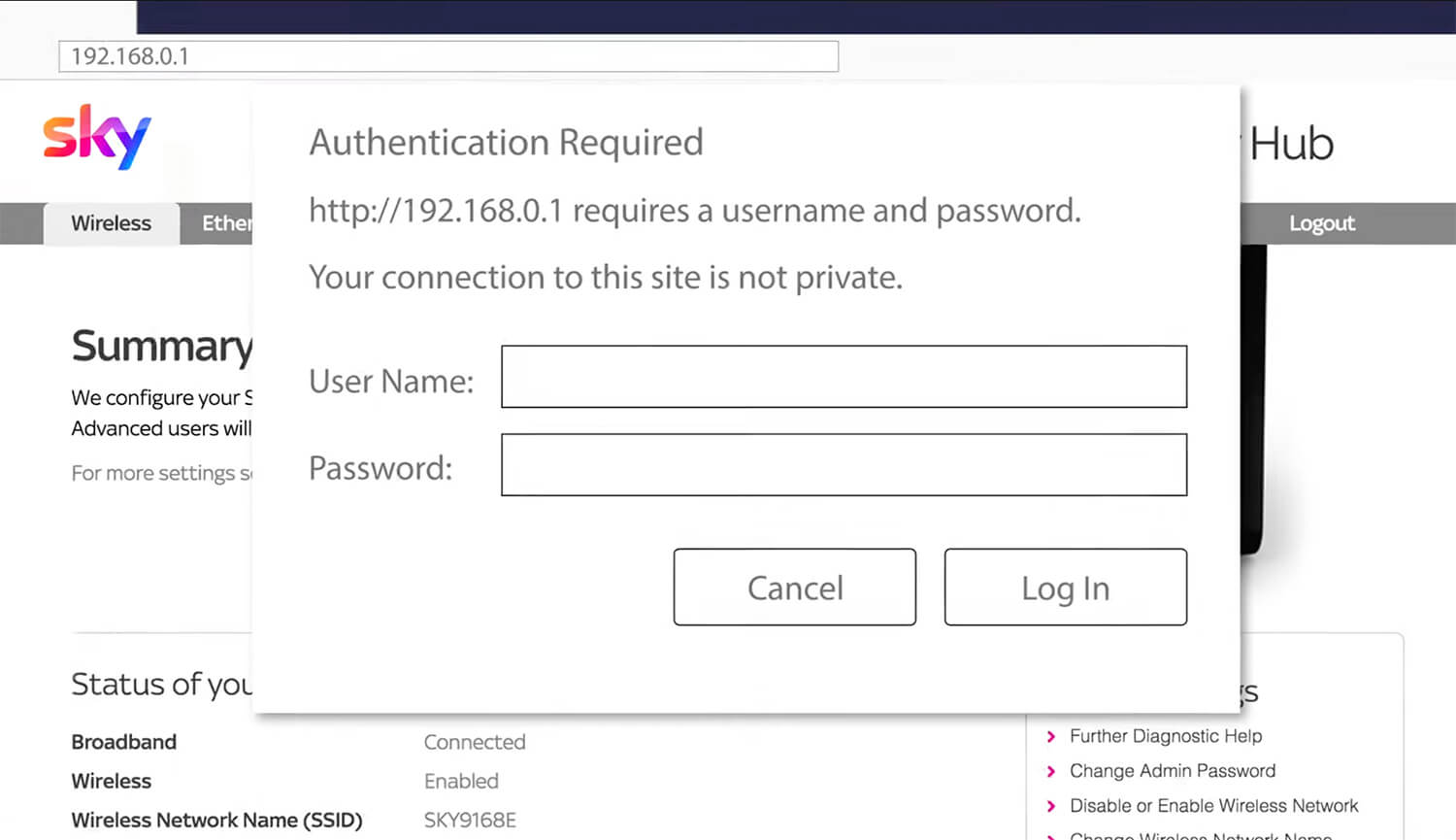The height and width of the screenshot is (840, 1456).
Task: Click the Wireless Enabled status text
Action: click(461, 781)
